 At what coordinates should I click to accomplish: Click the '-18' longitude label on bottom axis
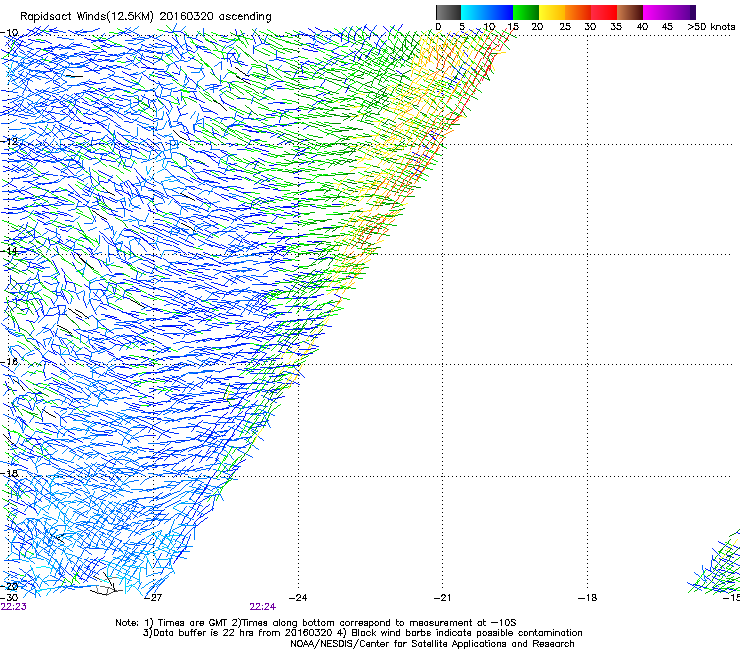tap(588, 598)
